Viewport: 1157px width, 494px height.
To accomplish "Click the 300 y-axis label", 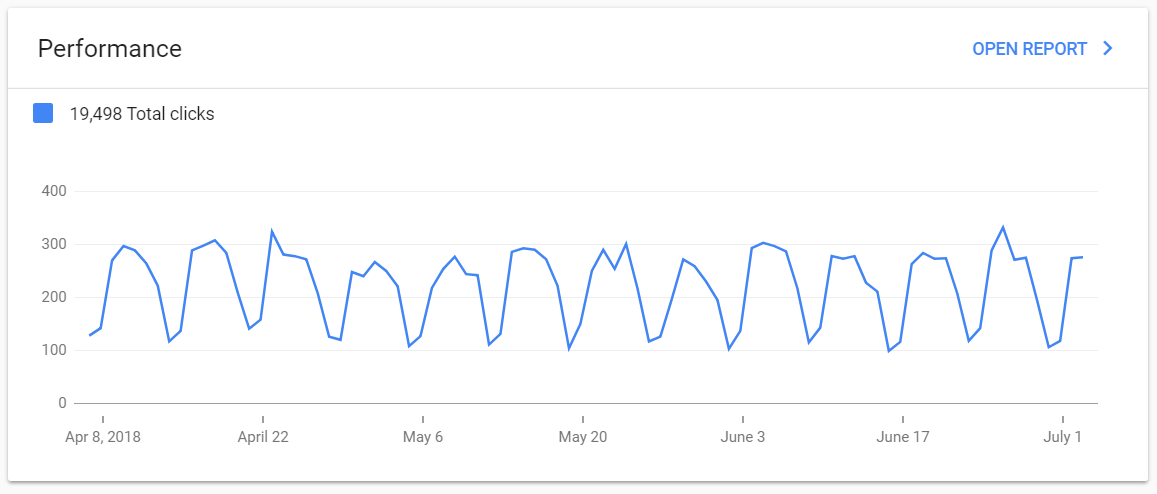I will [54, 244].
